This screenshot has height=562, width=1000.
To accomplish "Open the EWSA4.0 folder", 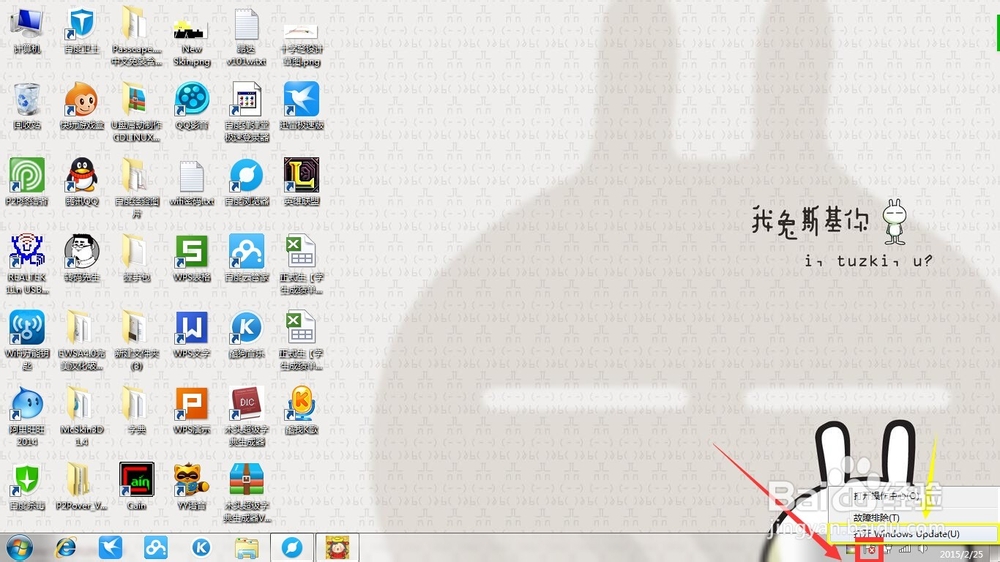I will tap(82, 341).
